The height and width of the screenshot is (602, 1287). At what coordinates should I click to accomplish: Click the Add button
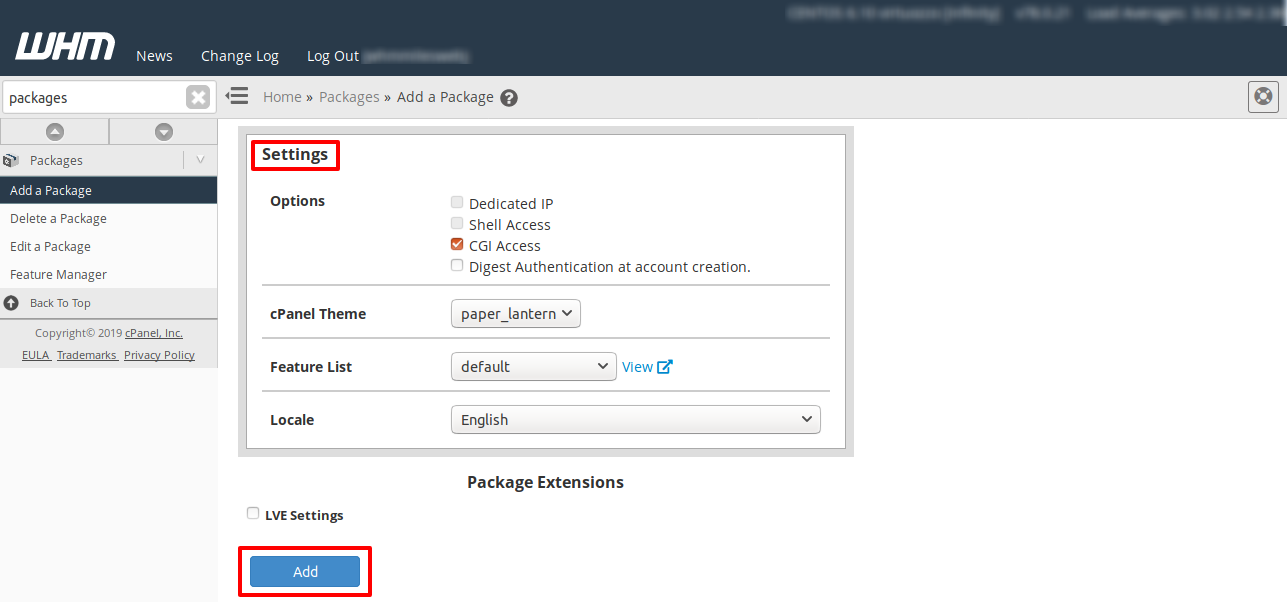pyautogui.click(x=305, y=571)
